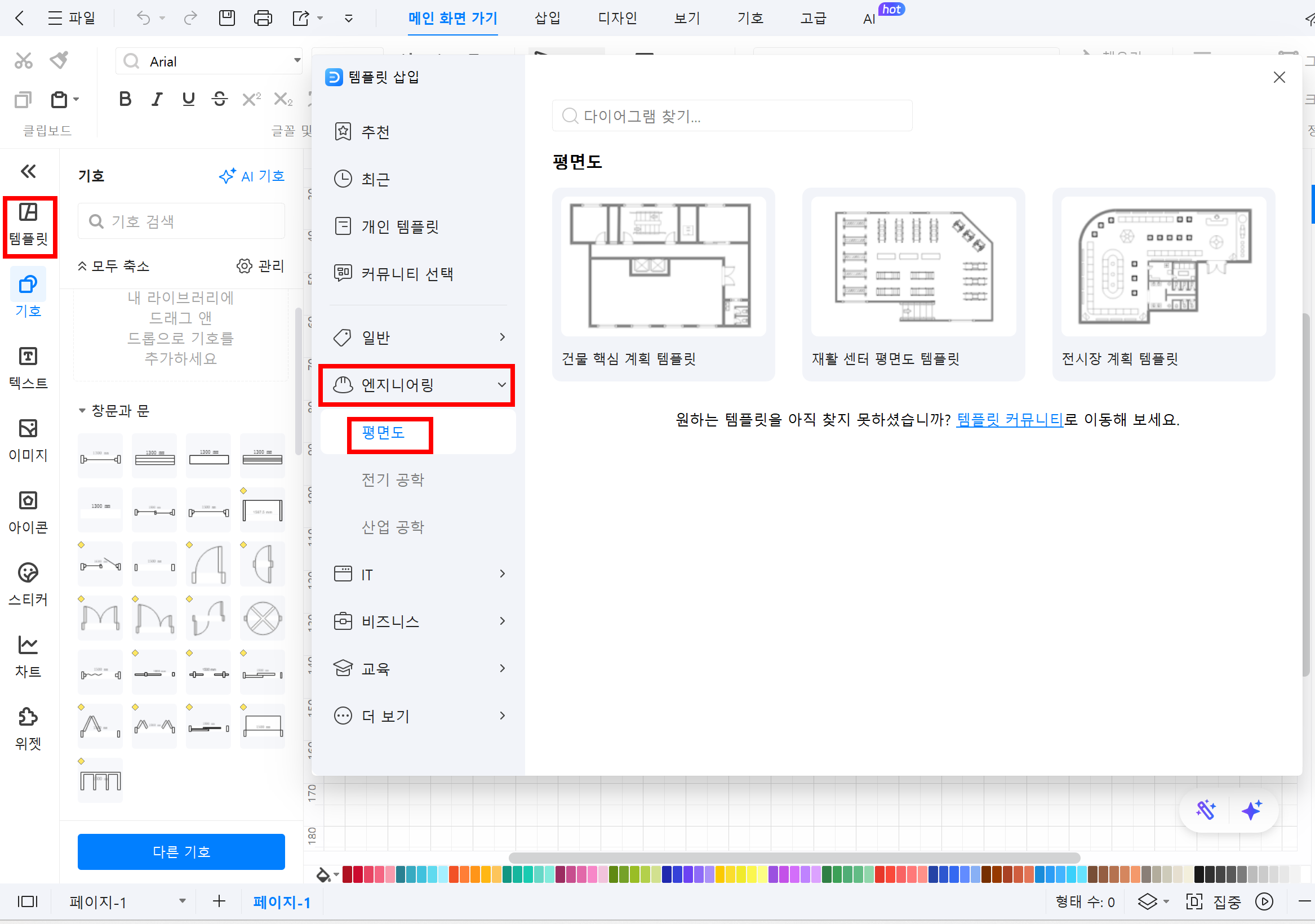Viewport: 1315px width, 924px height.
Task: Follow the 템플릿 커뮤니티 link
Action: [1009, 420]
